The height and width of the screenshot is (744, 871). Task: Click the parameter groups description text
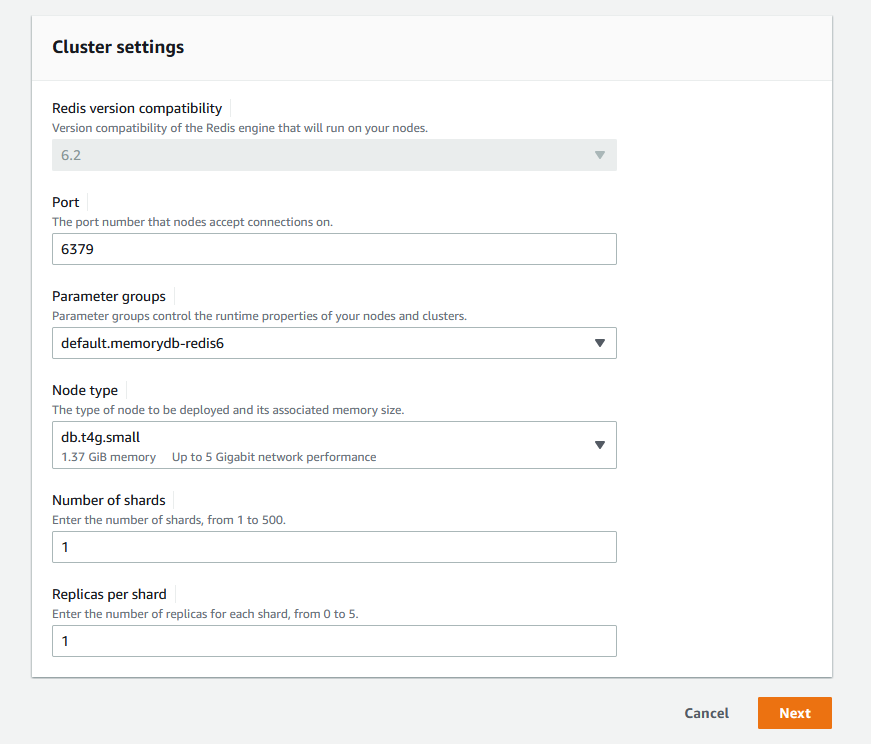pyautogui.click(x=259, y=316)
